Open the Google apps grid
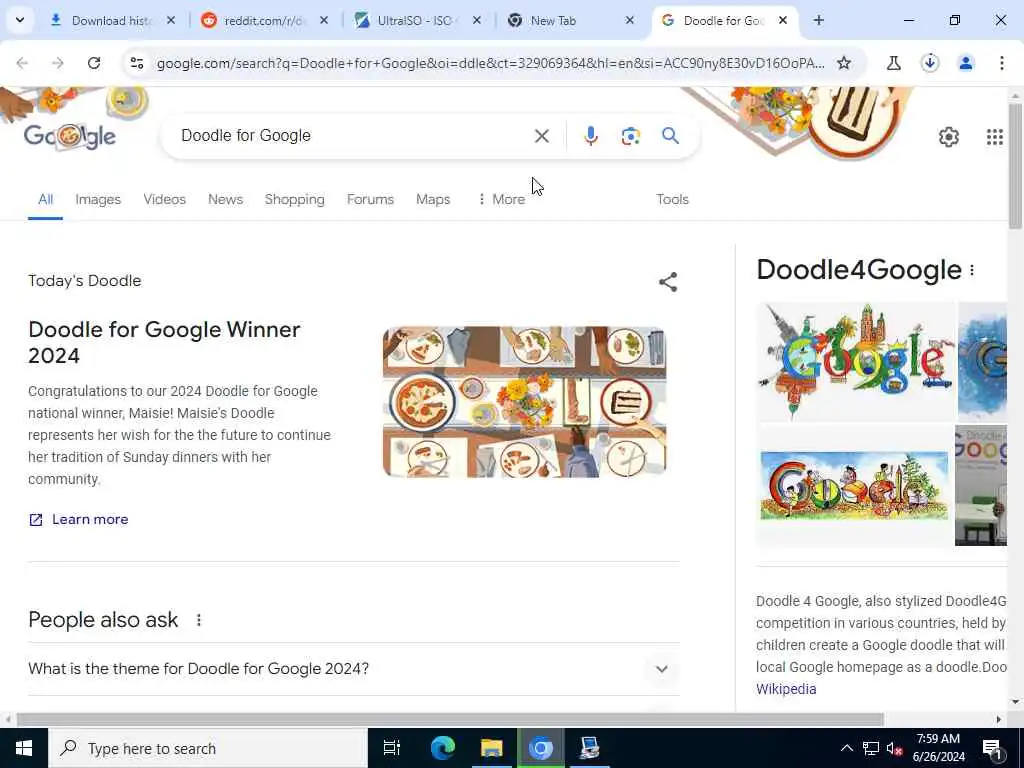The height and width of the screenshot is (768, 1024). [x=994, y=137]
